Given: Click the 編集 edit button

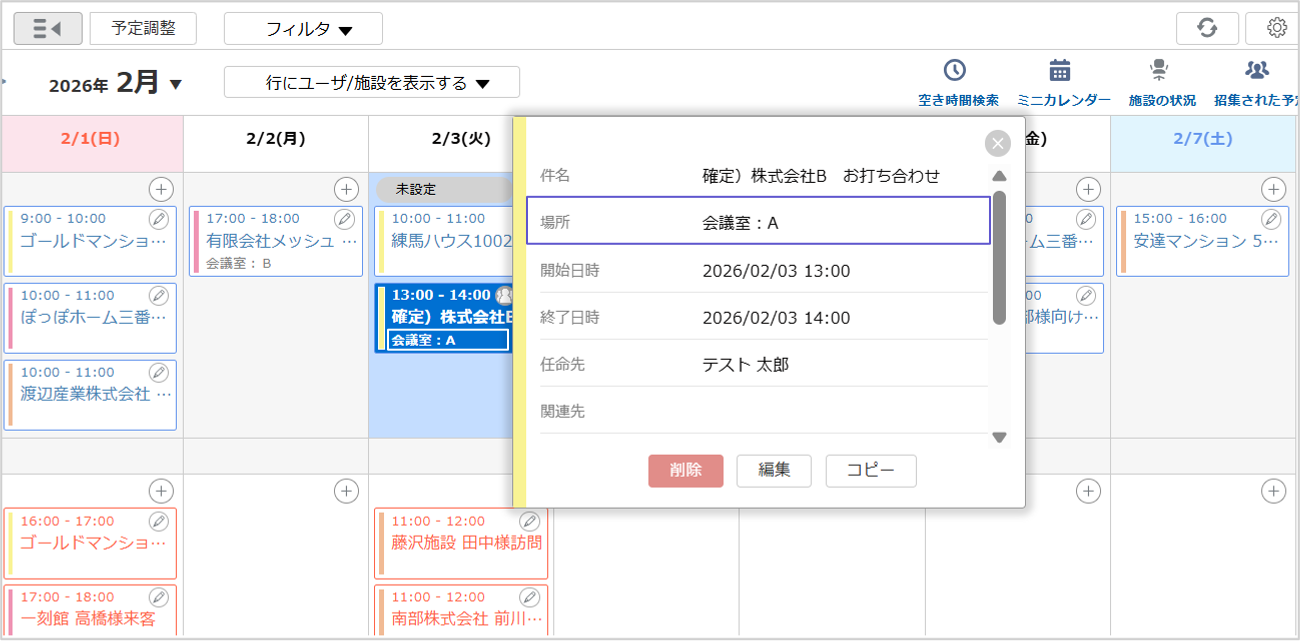Looking at the screenshot, I should click(773, 470).
